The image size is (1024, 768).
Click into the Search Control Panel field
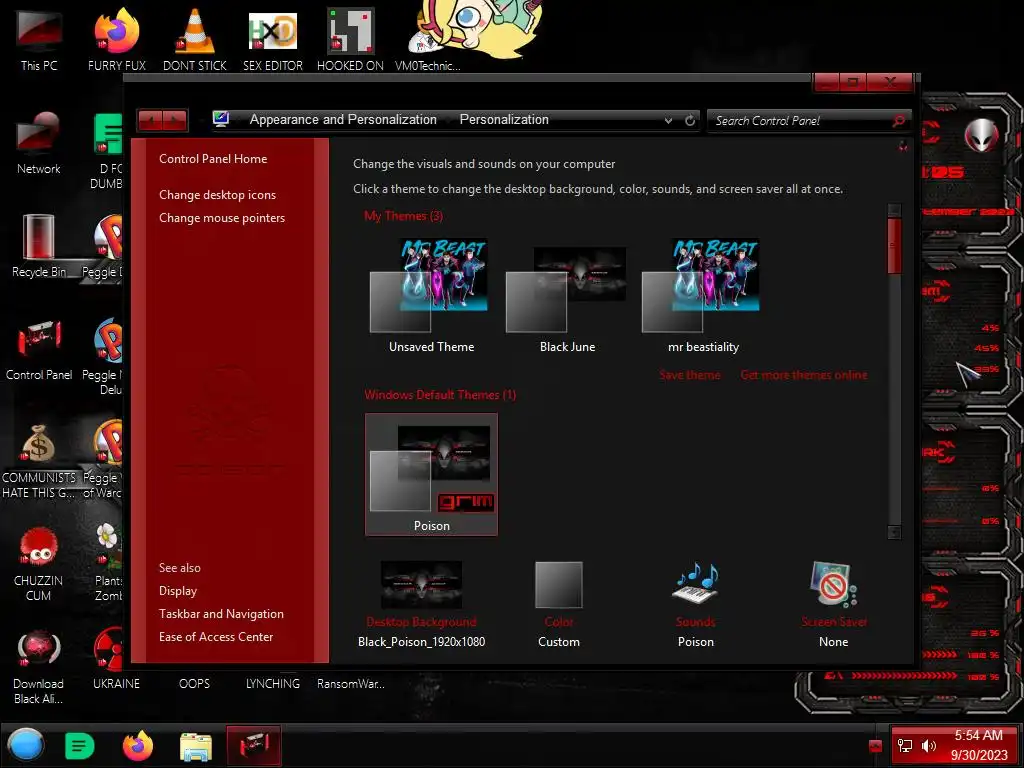[x=801, y=120]
